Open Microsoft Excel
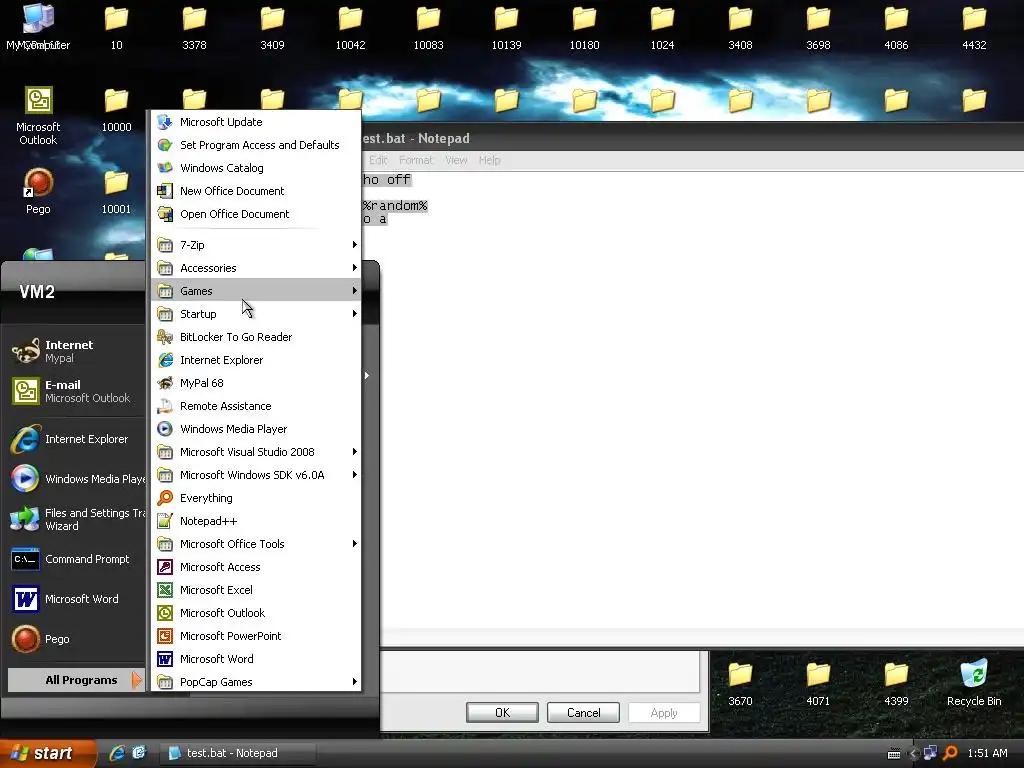 pos(256,590)
